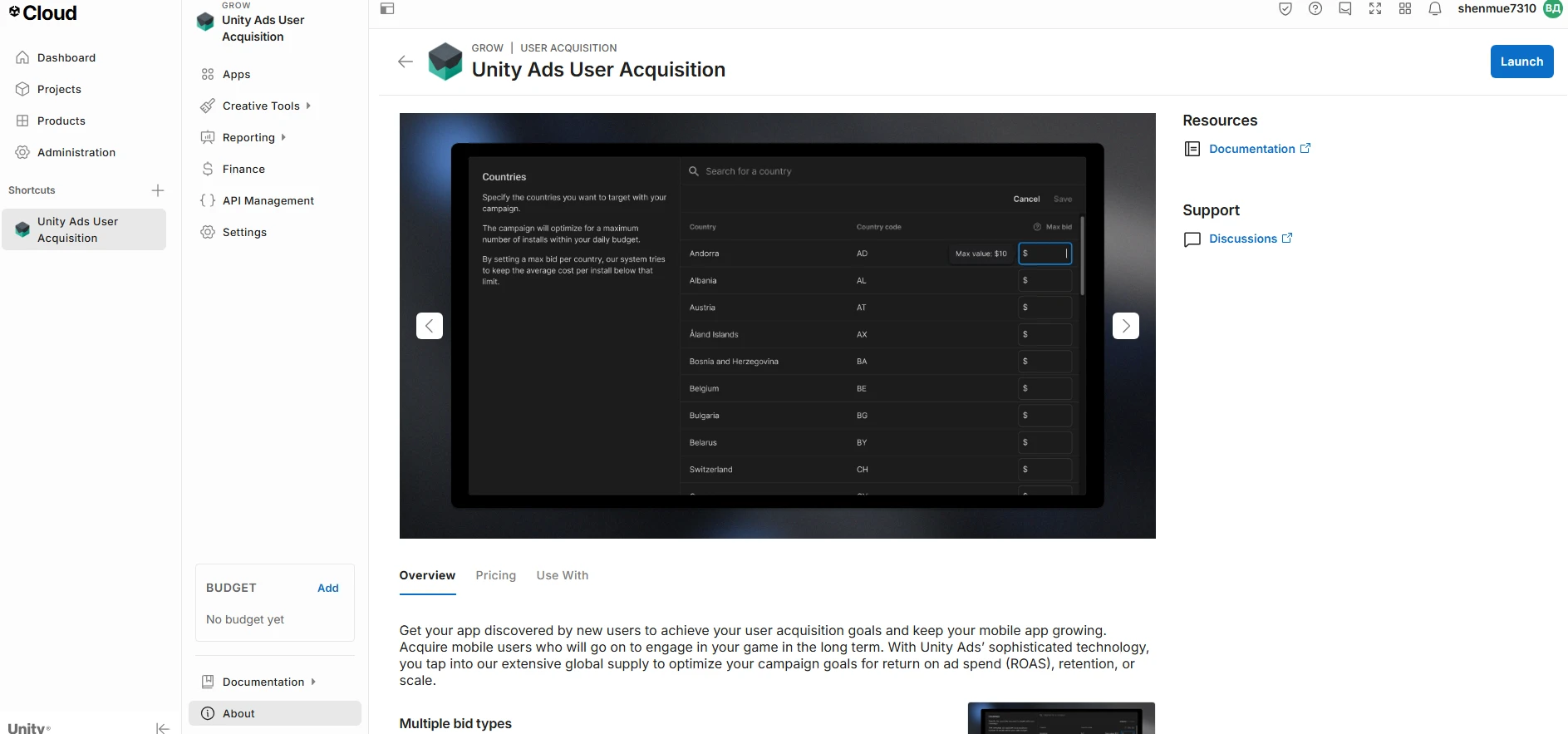Image resolution: width=1568 pixels, height=734 pixels.
Task: Go back with the left arrow
Action: coord(406,62)
